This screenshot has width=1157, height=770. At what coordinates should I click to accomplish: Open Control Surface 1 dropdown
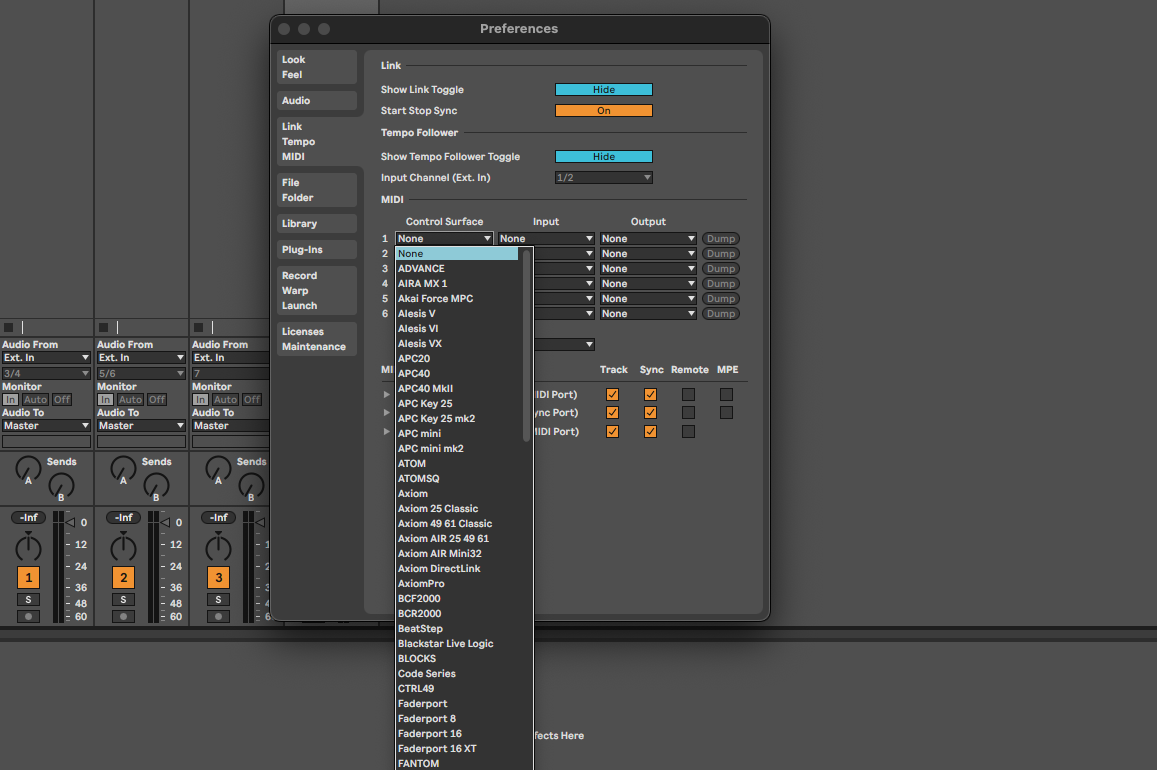click(444, 239)
